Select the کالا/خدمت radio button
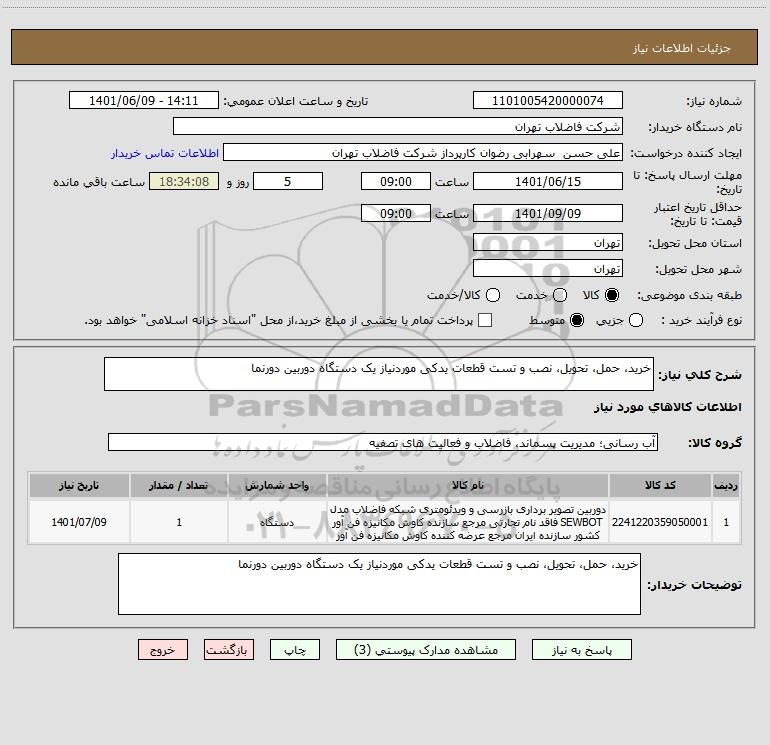 coord(493,295)
